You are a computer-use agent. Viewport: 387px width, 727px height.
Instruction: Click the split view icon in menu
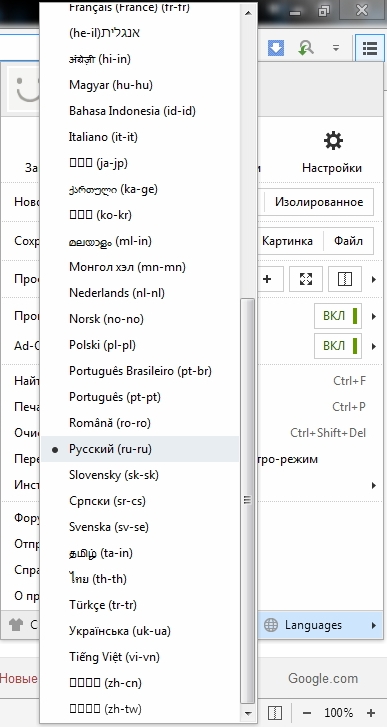tap(345, 279)
